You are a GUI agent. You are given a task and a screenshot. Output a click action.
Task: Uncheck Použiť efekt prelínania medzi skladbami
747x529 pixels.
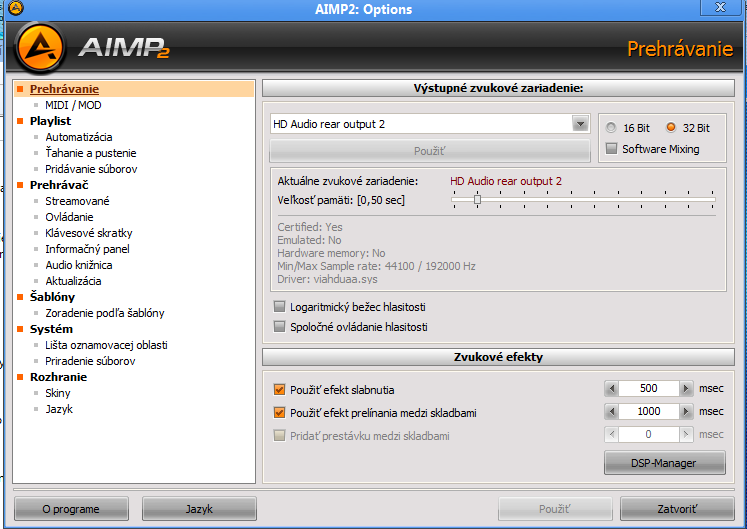[x=280, y=413]
